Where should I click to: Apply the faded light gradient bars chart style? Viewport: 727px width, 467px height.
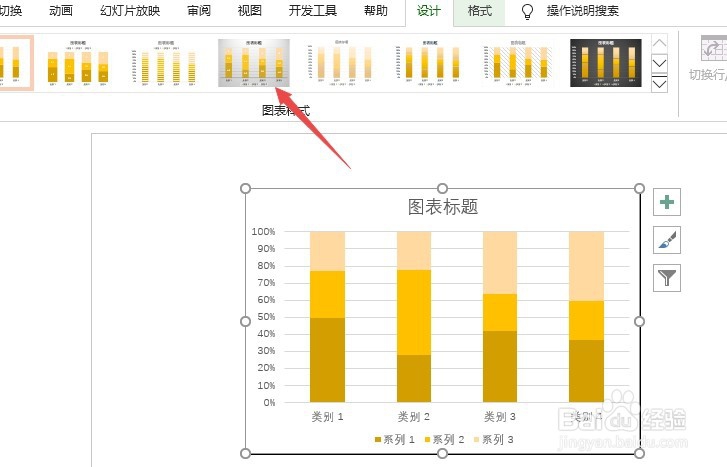click(x=342, y=63)
